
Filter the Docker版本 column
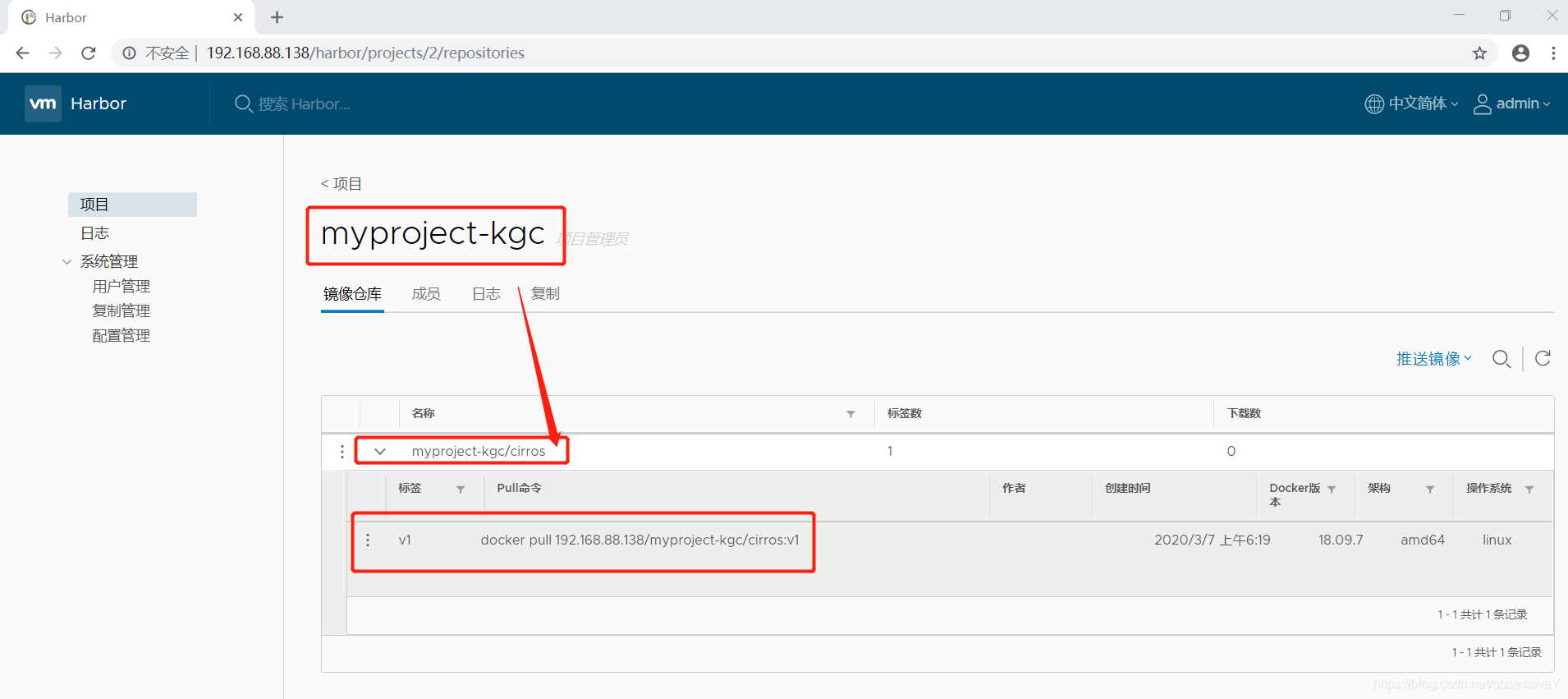(x=1332, y=490)
